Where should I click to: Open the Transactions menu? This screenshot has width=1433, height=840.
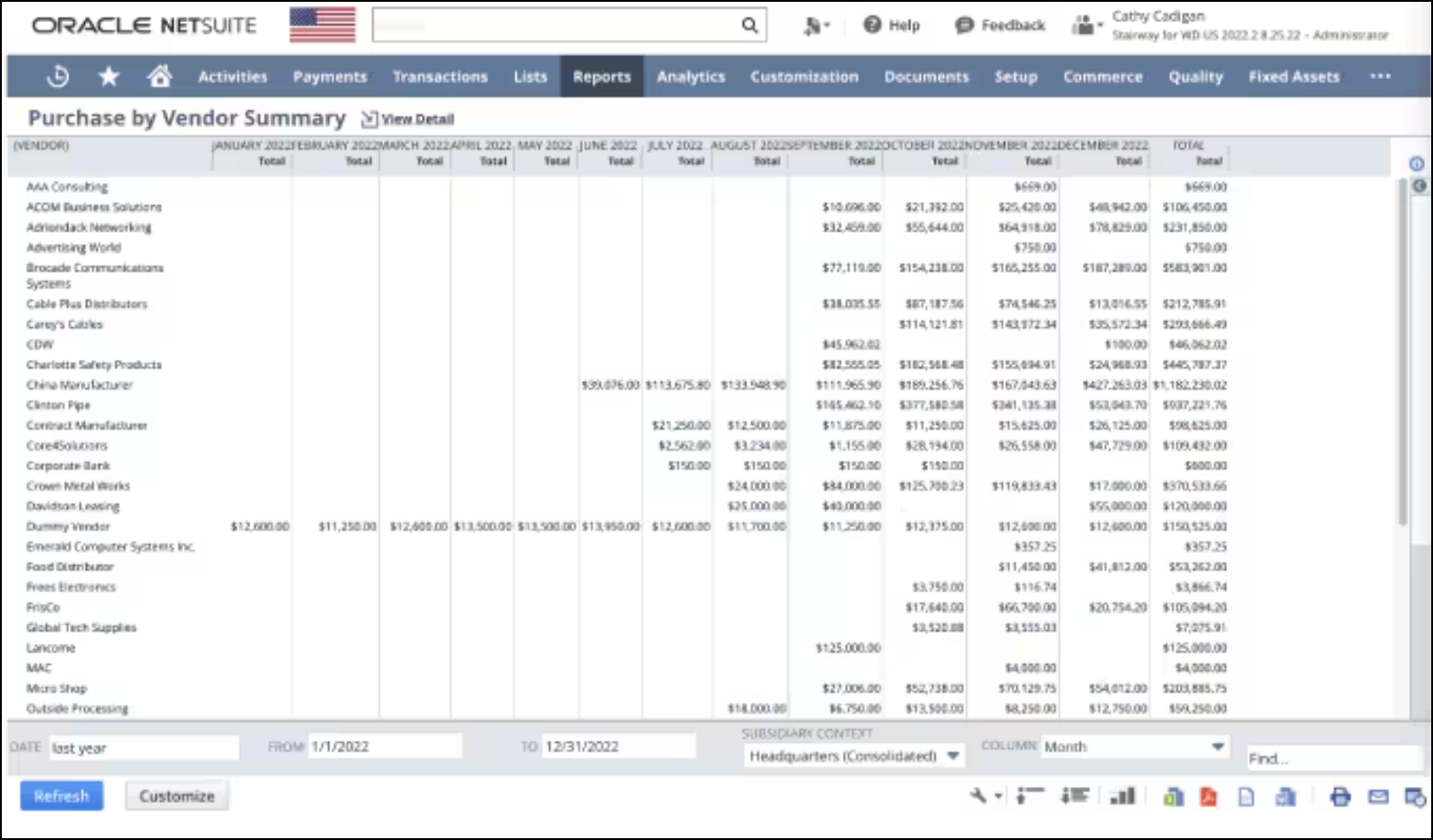pyautogui.click(x=441, y=77)
